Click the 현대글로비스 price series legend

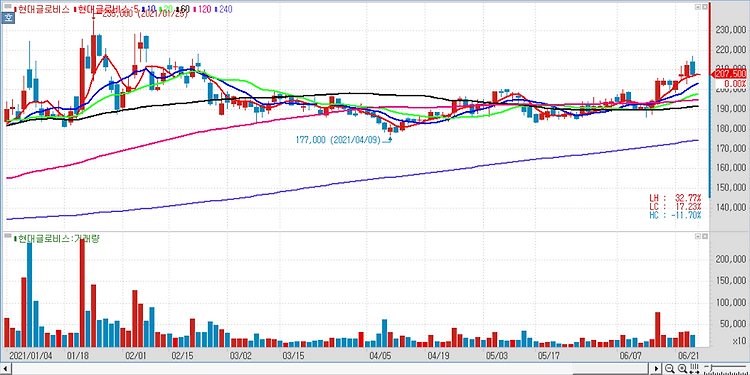42,10
